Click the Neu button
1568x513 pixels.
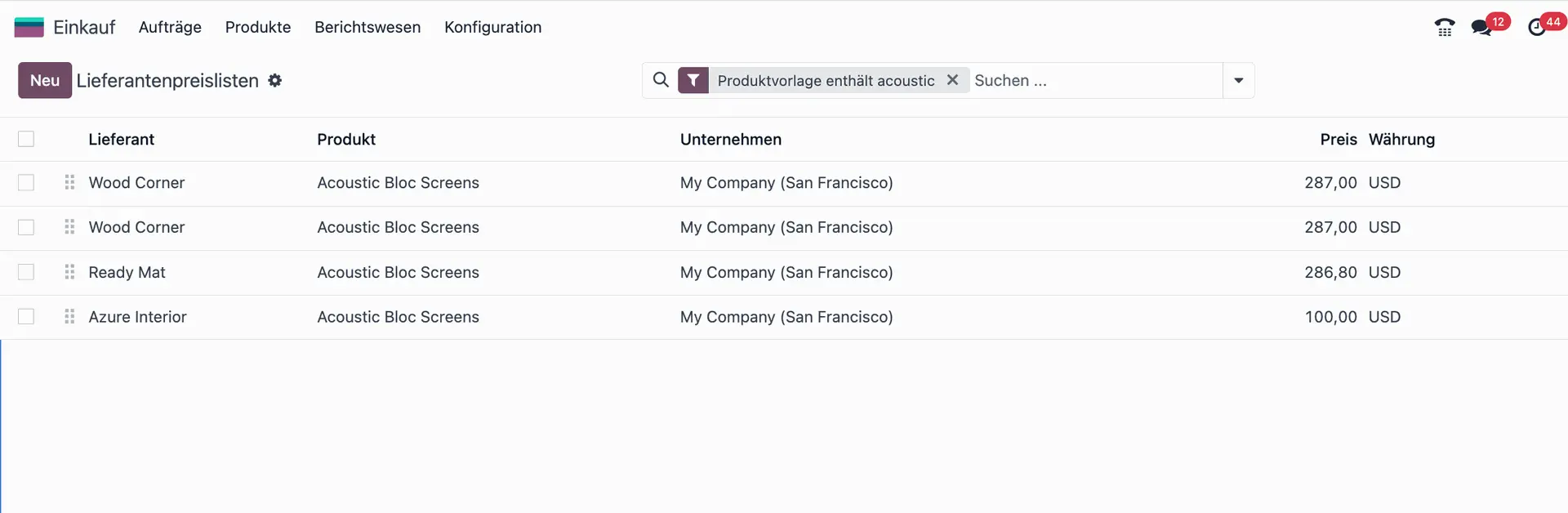[45, 80]
